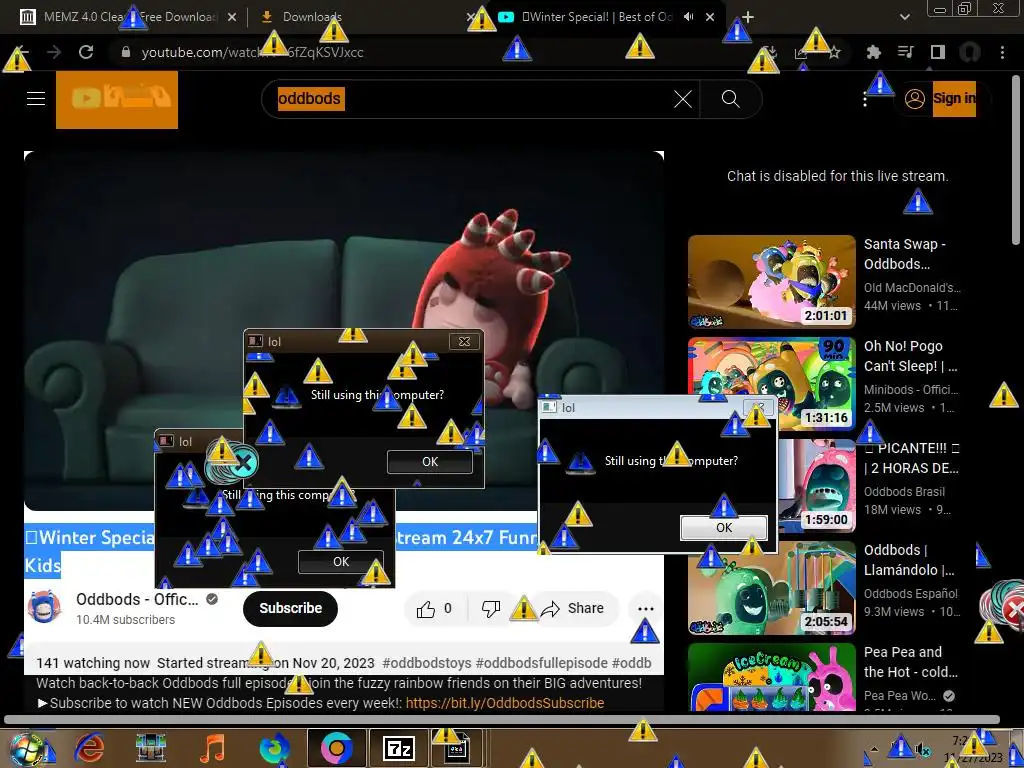Open the Chrome three-dot menu

[1002, 52]
